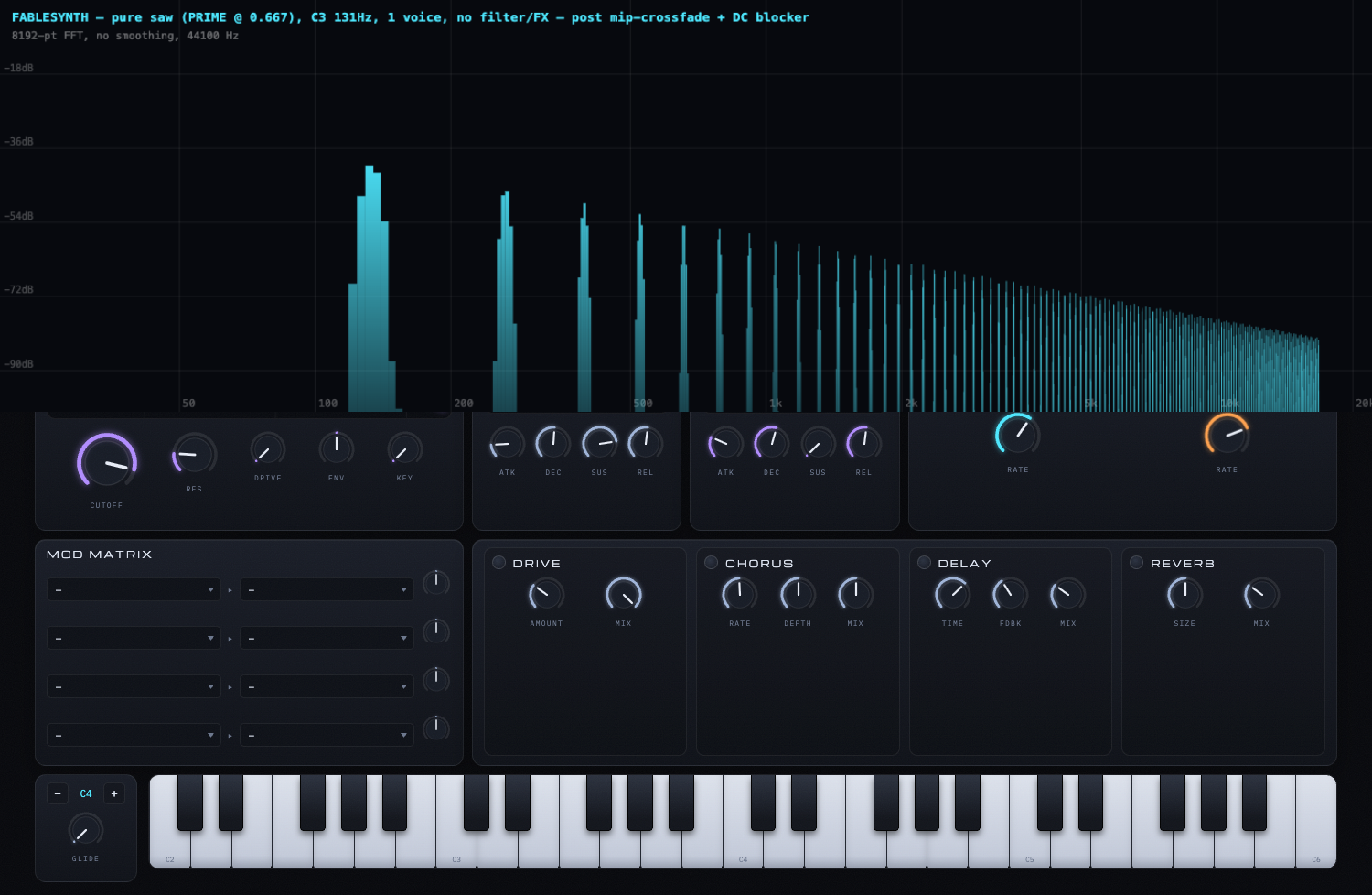1372x895 pixels.
Task: Play the C5 piano key
Action: 1030,851
